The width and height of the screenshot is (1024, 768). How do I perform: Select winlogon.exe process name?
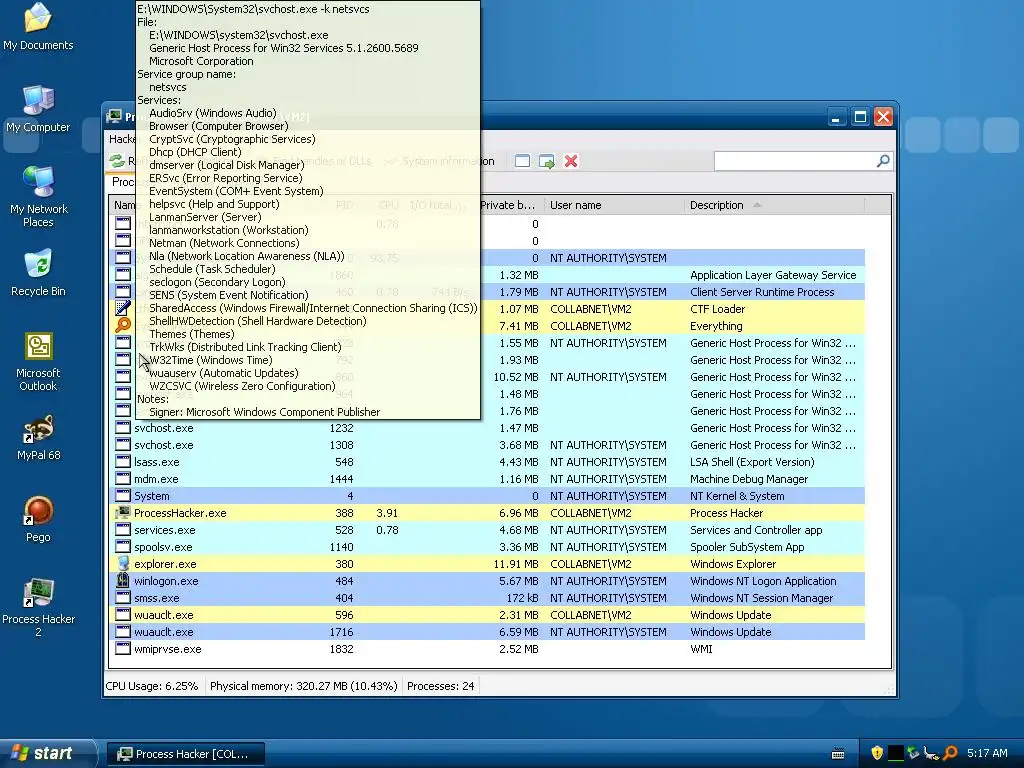(x=166, y=581)
